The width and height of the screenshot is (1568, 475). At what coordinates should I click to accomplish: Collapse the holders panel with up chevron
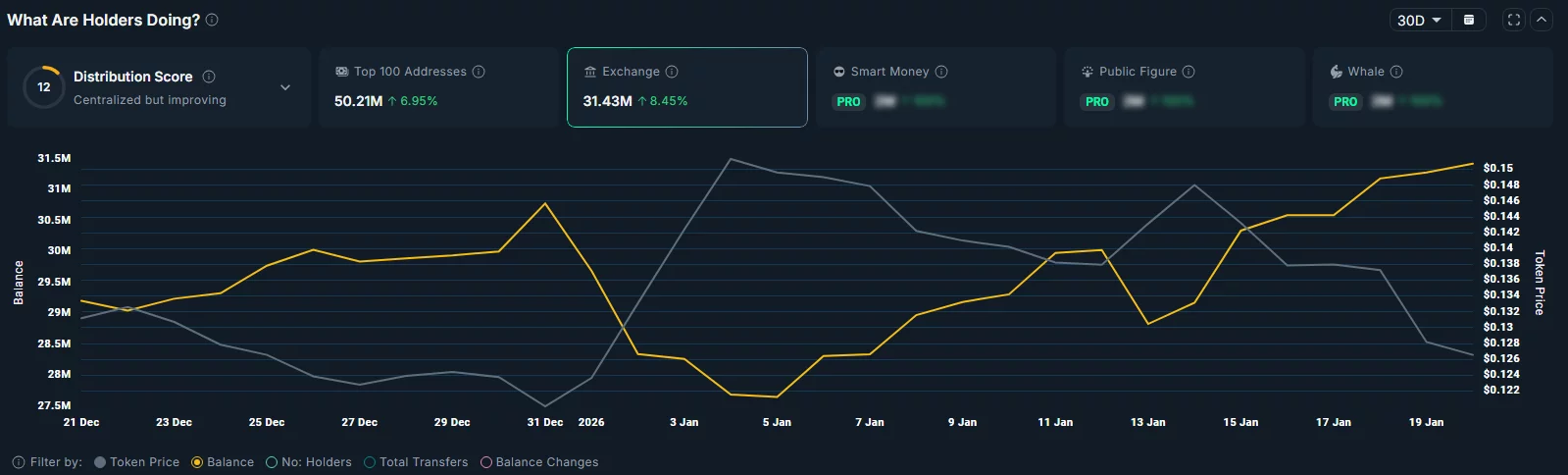coord(1542,20)
